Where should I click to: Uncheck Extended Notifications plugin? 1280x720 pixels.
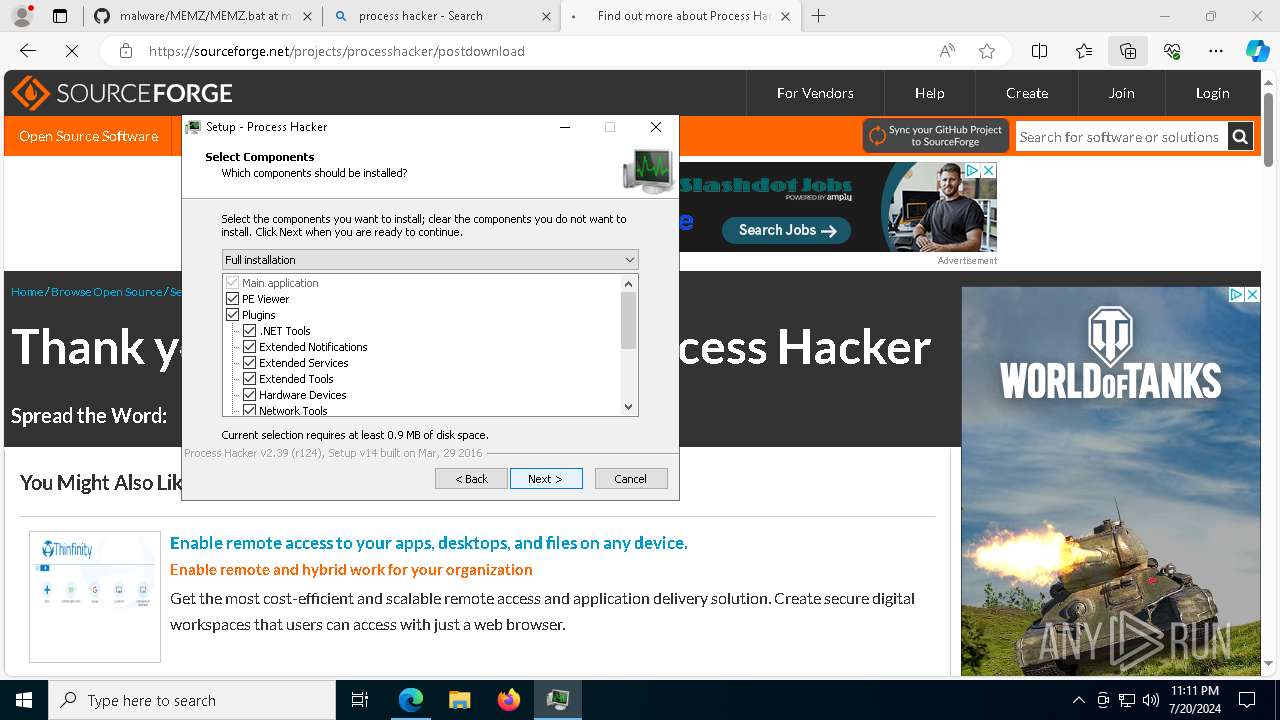250,347
